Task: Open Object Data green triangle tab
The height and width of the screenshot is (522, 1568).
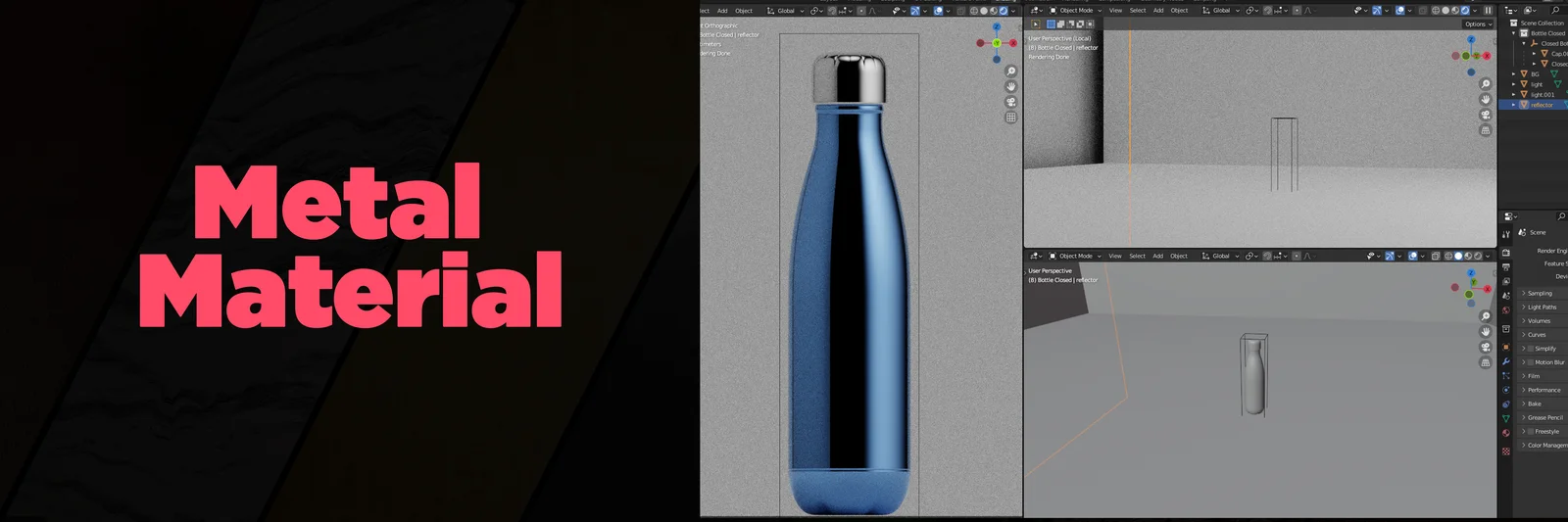Action: coord(1506,418)
